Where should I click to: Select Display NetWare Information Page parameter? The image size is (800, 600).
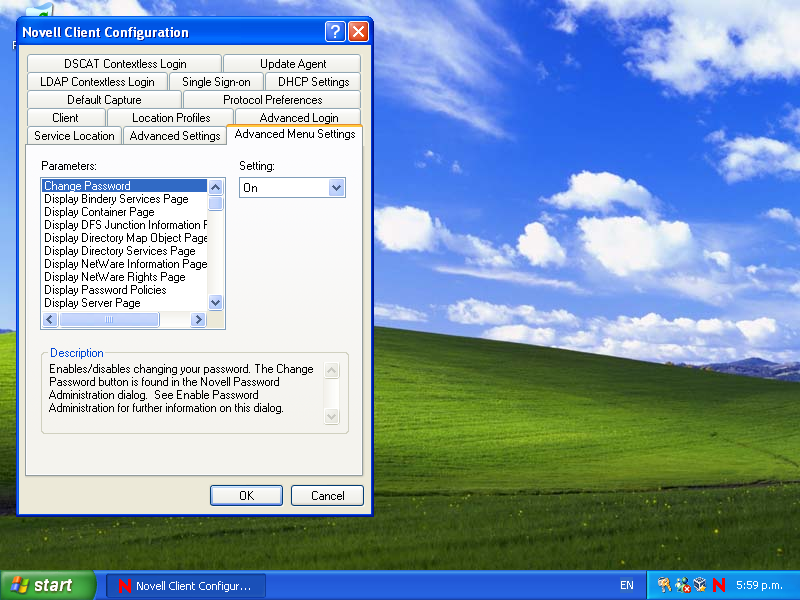click(x=124, y=264)
